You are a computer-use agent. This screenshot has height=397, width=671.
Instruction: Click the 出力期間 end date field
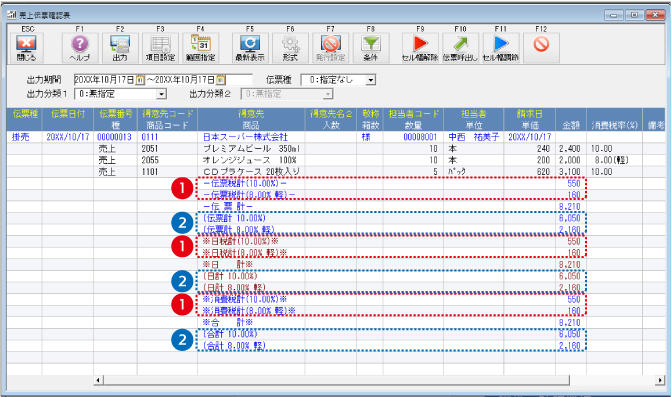click(x=185, y=80)
